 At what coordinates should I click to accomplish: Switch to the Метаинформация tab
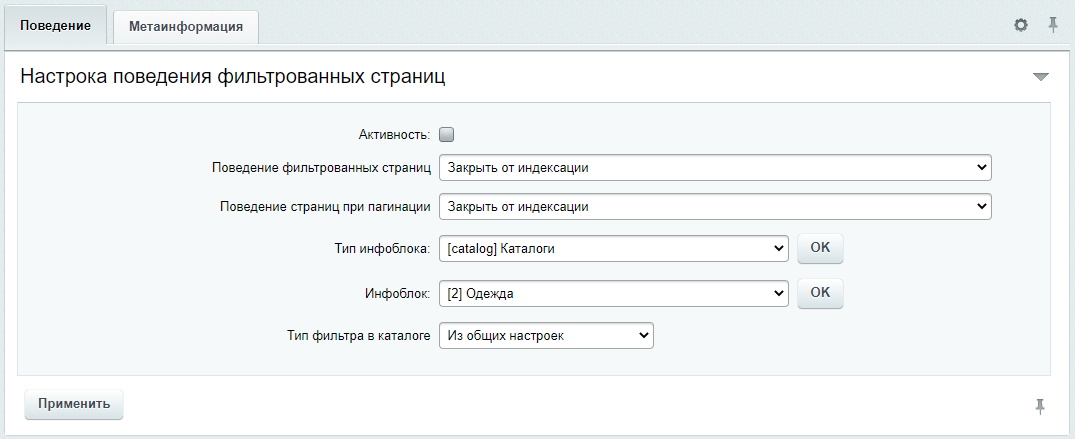pyautogui.click(x=186, y=27)
